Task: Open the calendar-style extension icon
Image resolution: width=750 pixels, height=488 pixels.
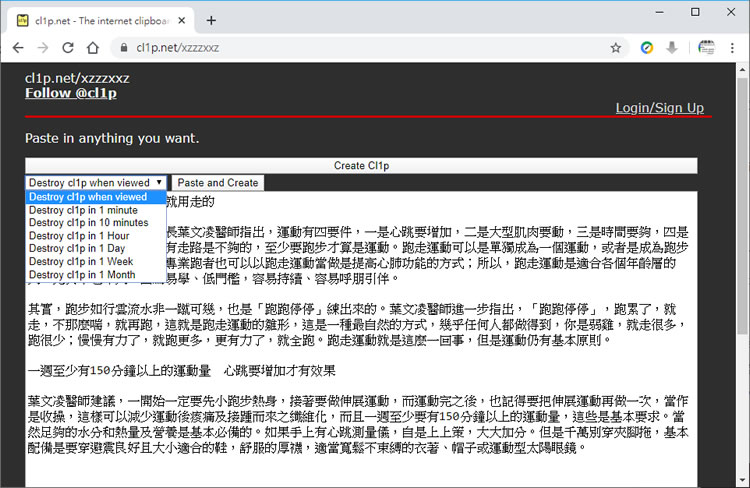Action: [706, 47]
